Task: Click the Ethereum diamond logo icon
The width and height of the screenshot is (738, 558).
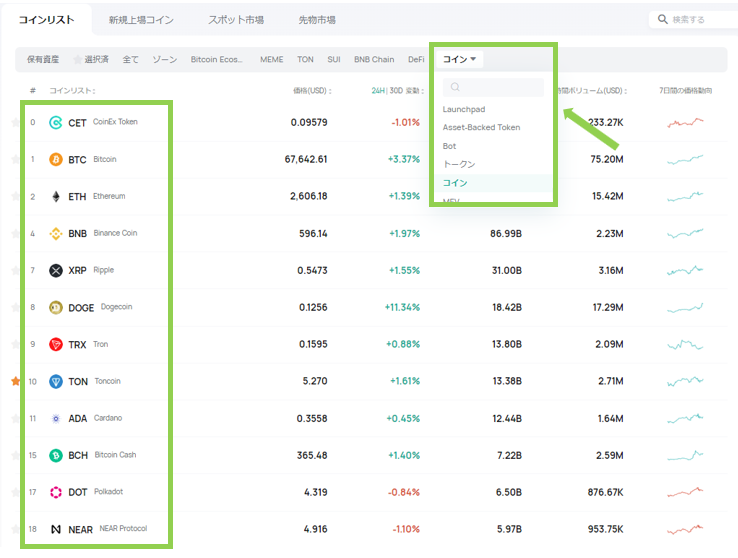Action: point(56,196)
